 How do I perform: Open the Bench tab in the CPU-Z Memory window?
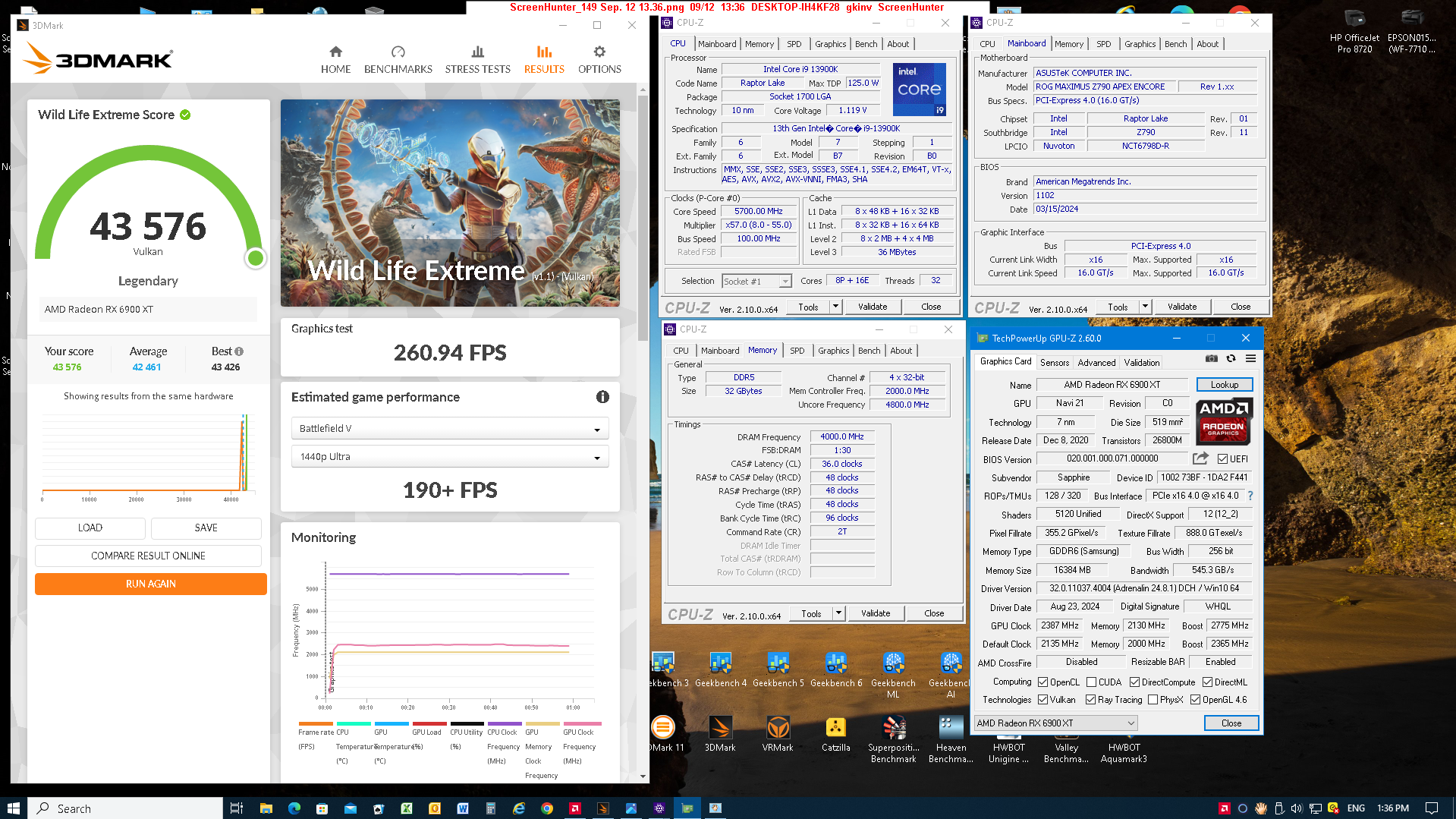click(869, 351)
